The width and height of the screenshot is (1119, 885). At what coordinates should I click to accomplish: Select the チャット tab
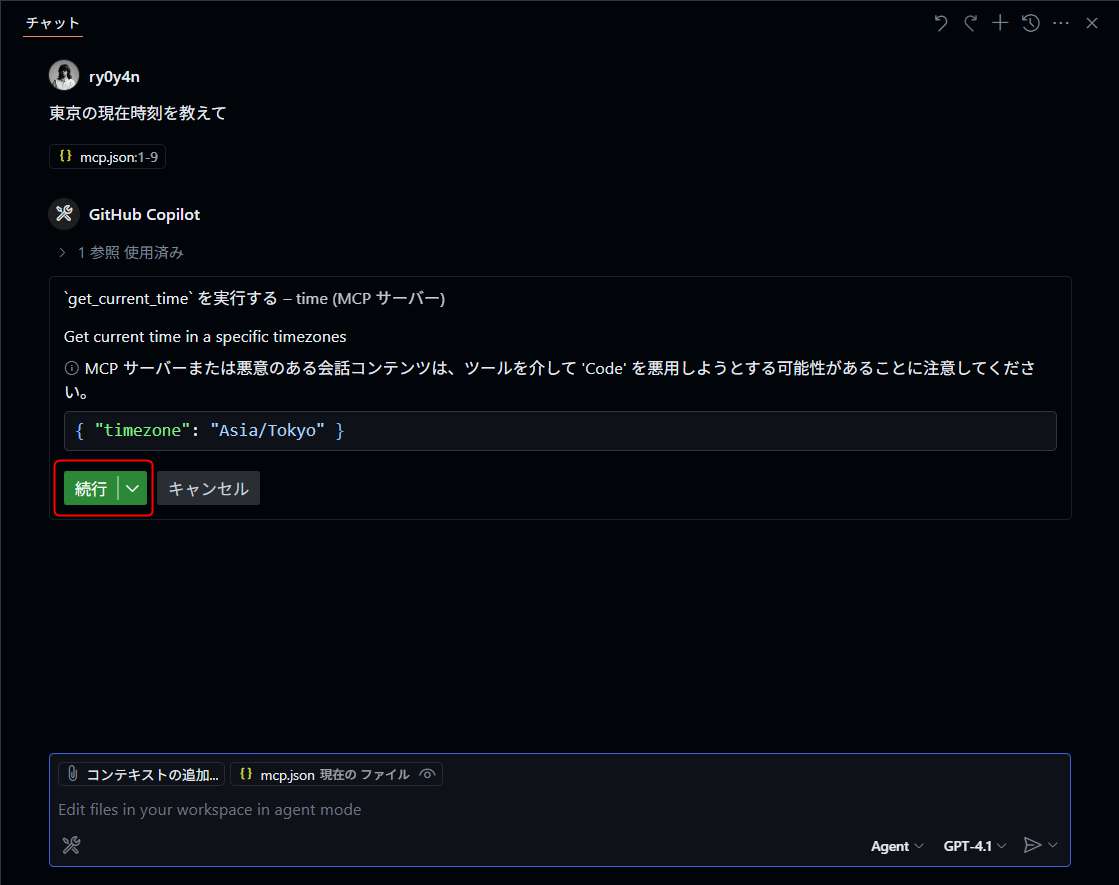[53, 23]
